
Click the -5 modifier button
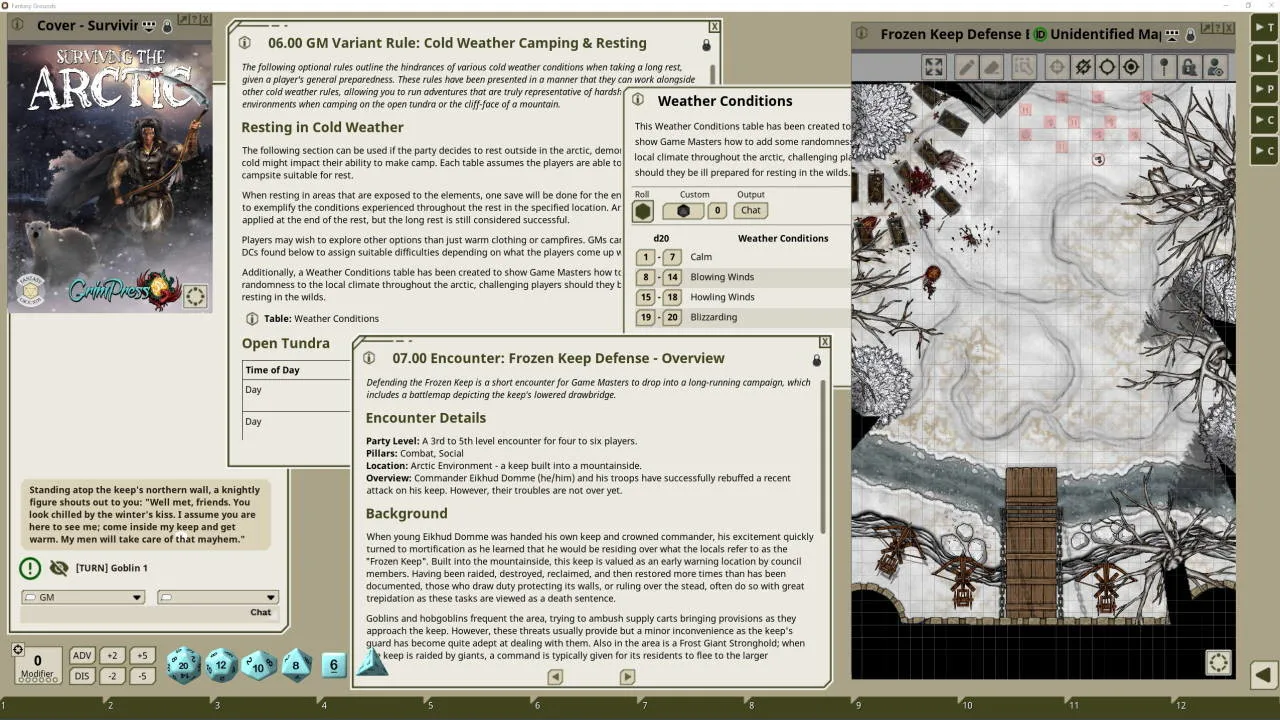tap(142, 676)
